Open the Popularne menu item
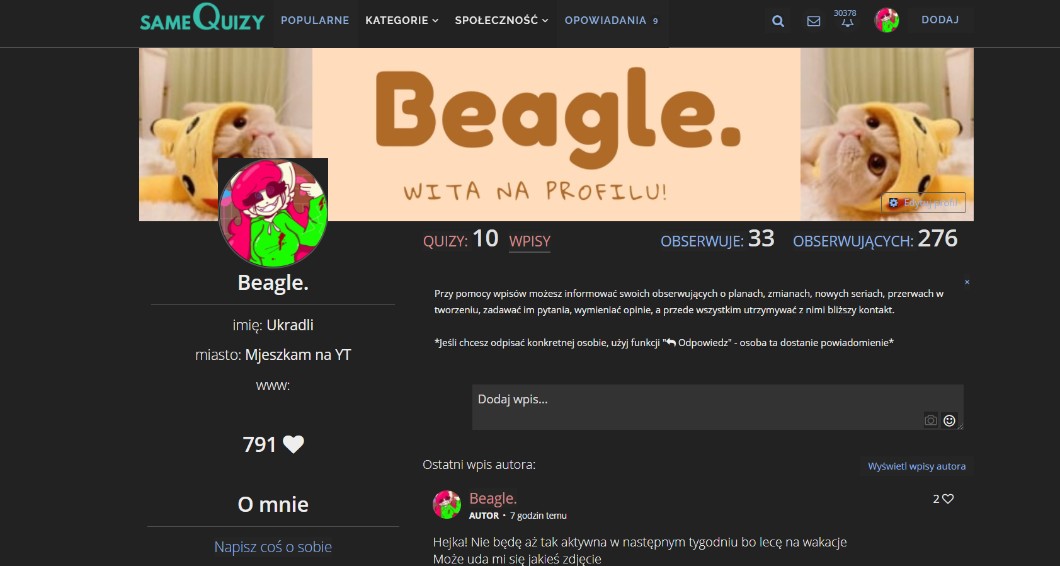 point(315,20)
